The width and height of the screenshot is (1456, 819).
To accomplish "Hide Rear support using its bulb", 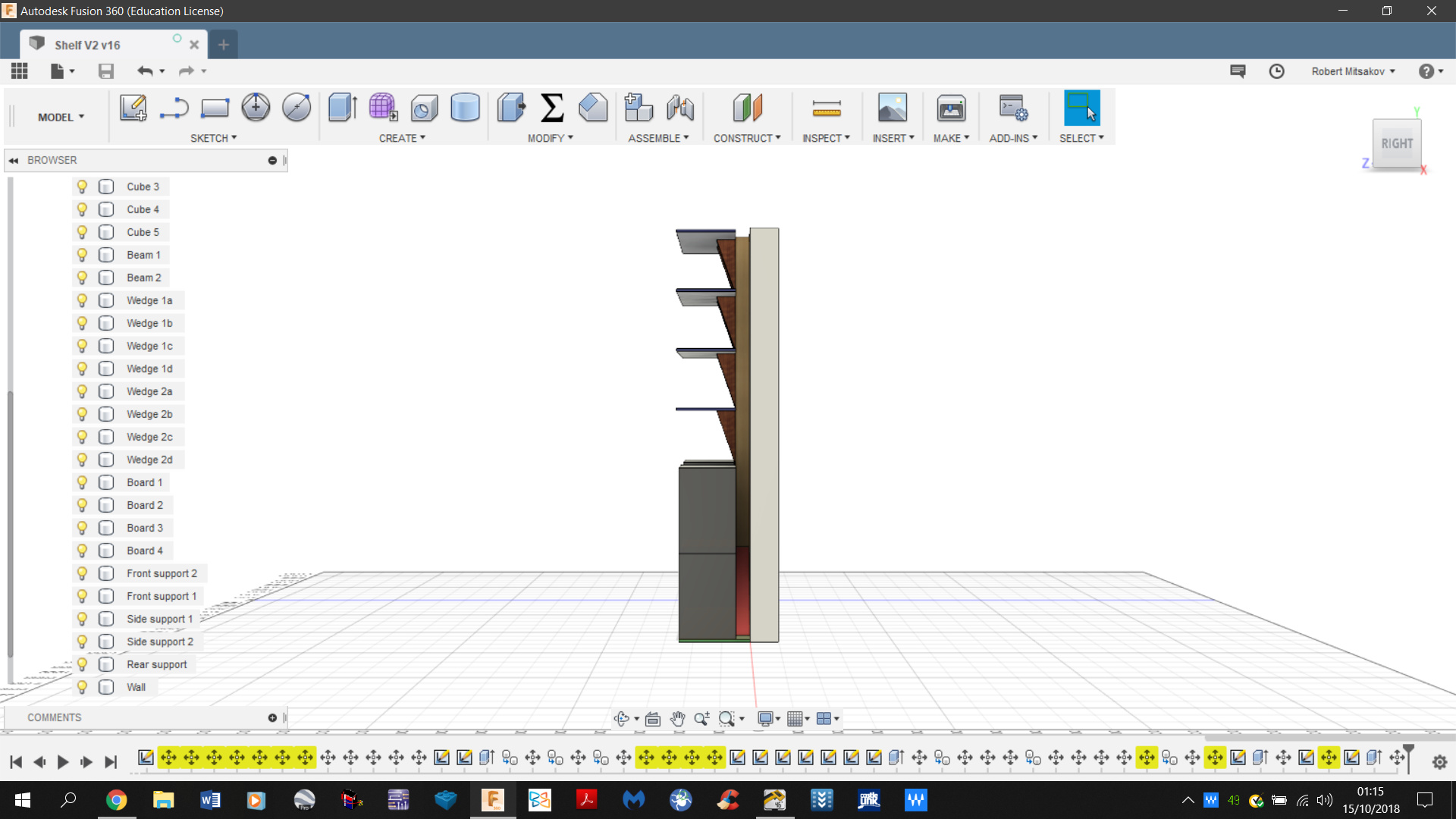I will (x=82, y=664).
